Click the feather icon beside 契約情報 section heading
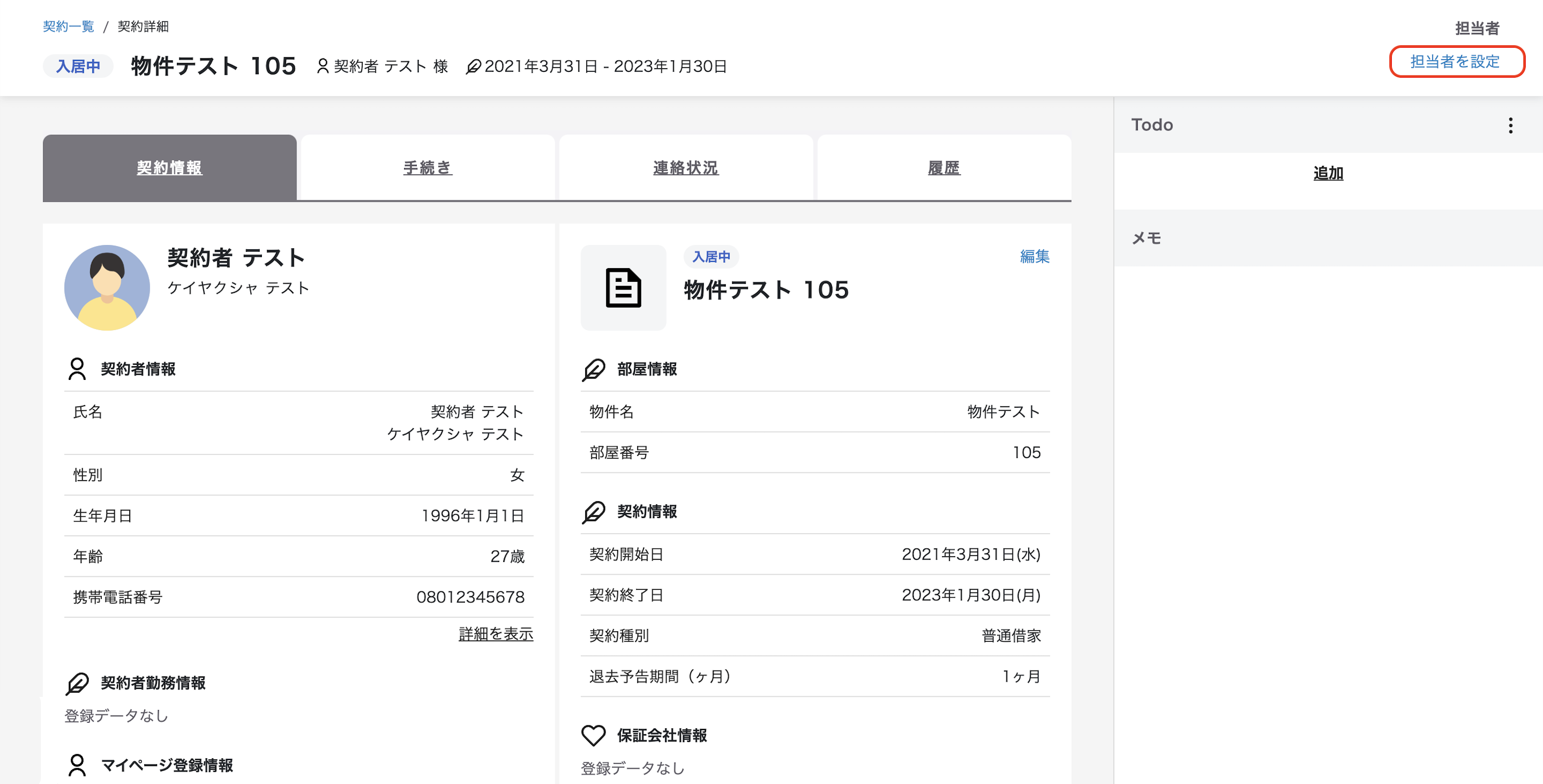Screen dimensions: 1543x784 (594, 512)
